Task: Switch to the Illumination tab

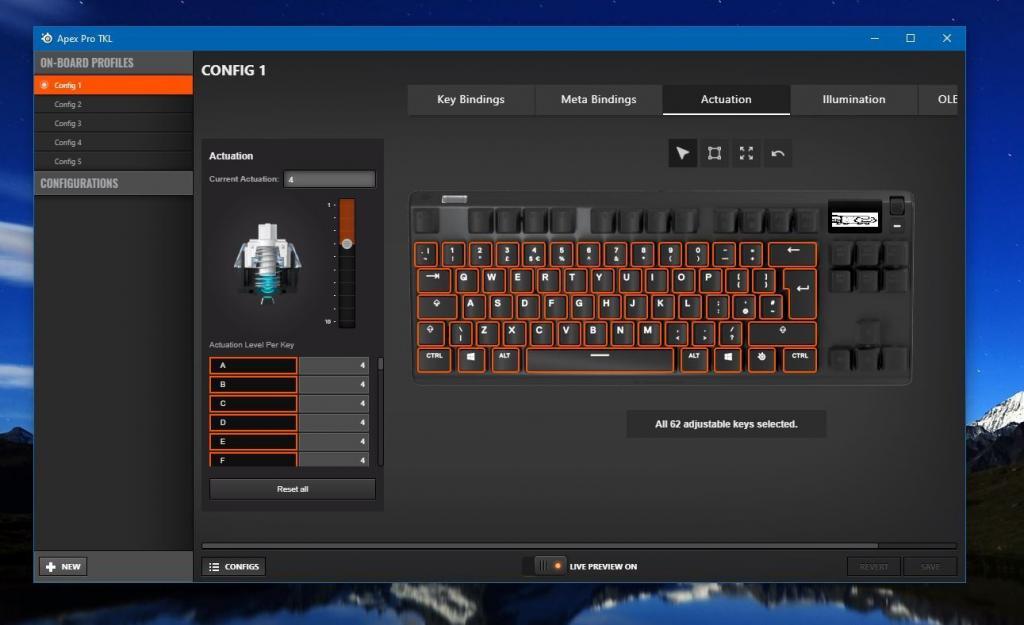Action: 853,99
